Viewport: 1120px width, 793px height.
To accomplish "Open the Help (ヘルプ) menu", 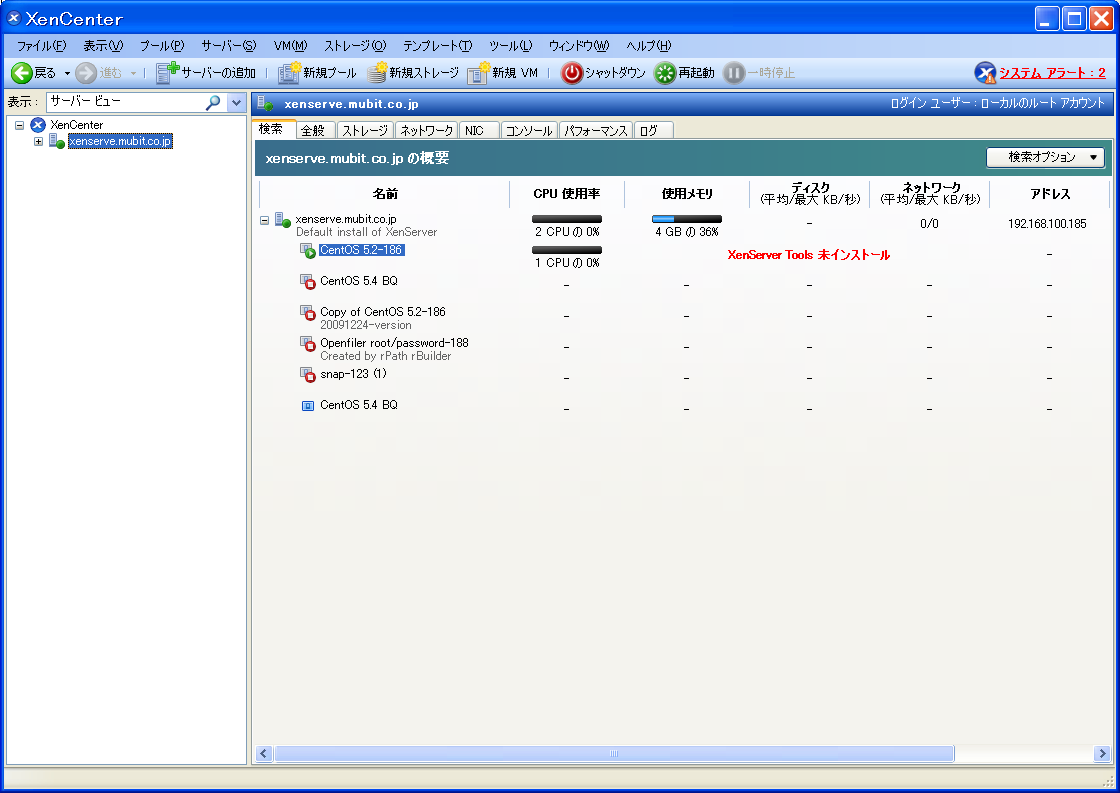I will click(x=649, y=46).
